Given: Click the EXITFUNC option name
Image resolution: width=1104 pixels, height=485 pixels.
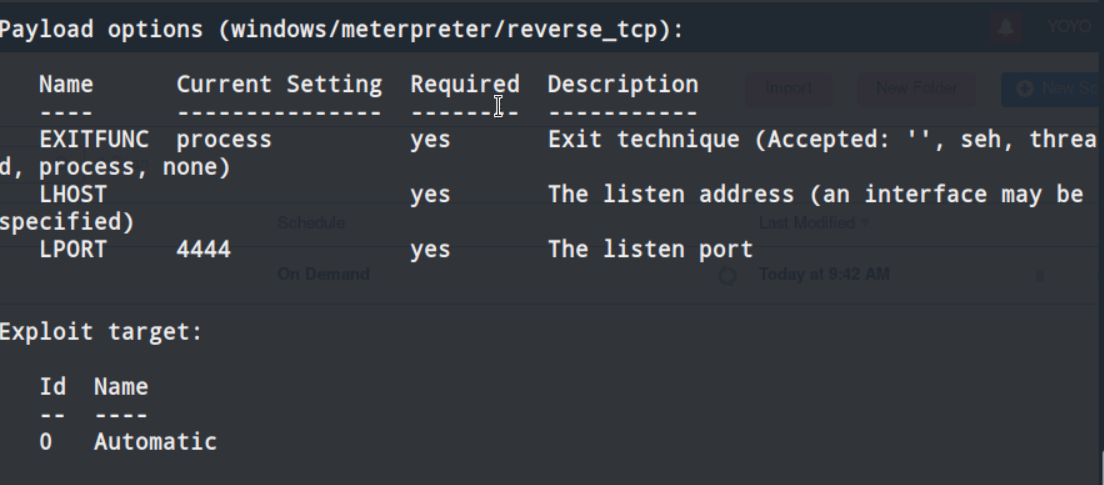Looking at the screenshot, I should coord(93,140).
